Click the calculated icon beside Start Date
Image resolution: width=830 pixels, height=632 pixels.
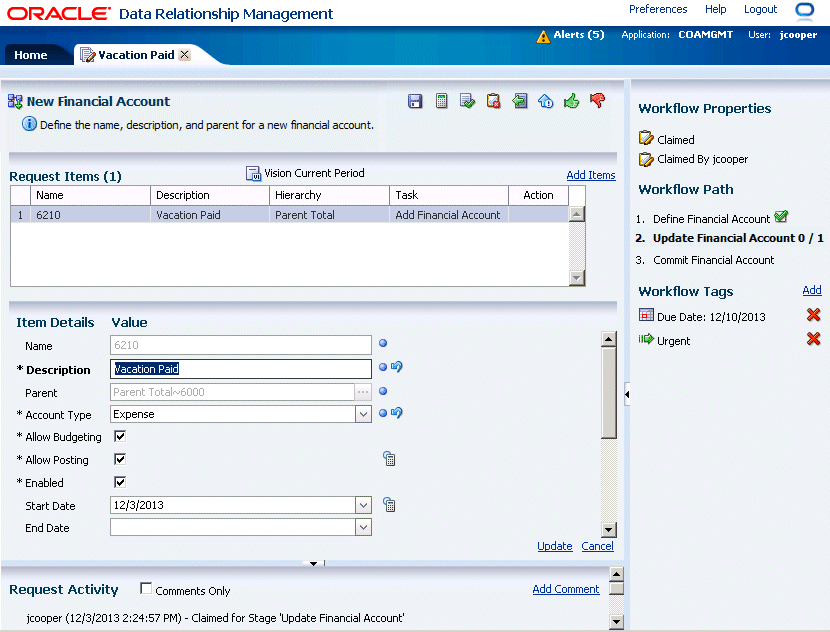click(390, 505)
